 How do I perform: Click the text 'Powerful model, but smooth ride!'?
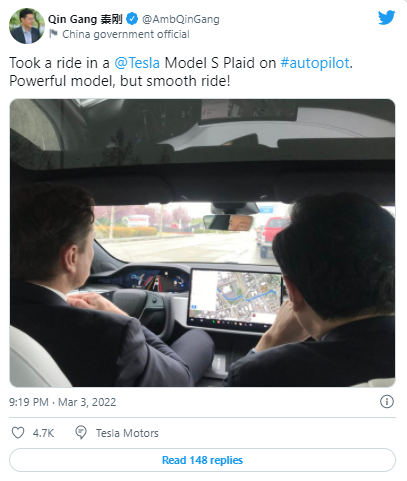[120, 81]
